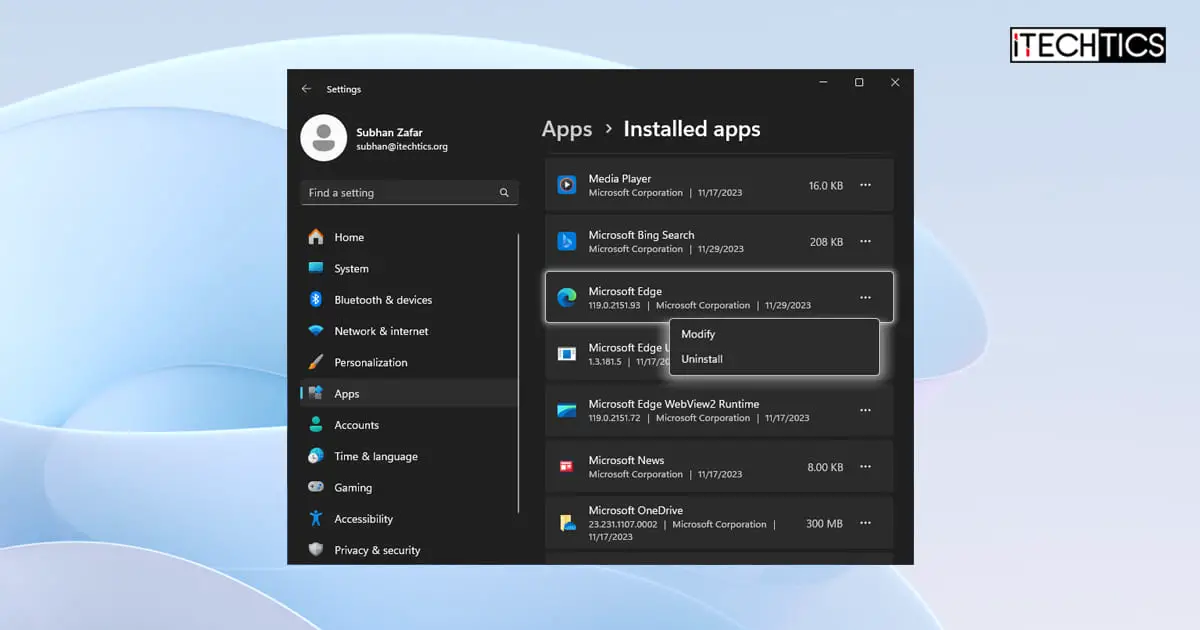
Task: Click the Microsoft Edge app icon
Action: pos(567,298)
